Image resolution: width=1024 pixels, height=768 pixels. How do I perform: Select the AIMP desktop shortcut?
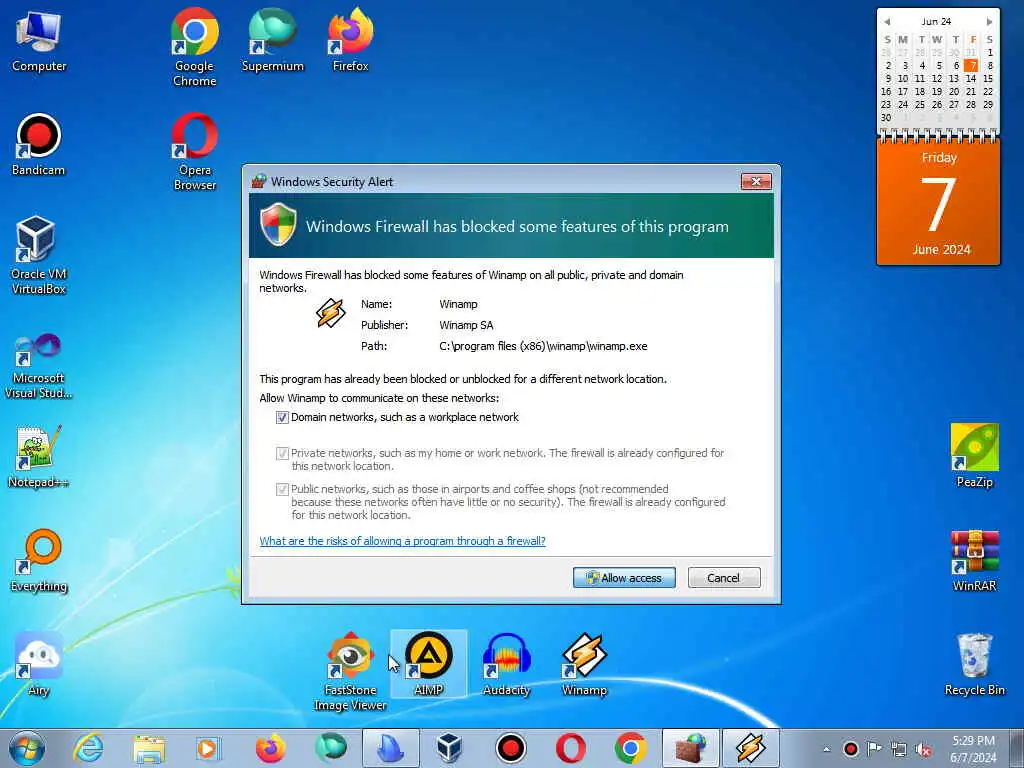click(428, 664)
